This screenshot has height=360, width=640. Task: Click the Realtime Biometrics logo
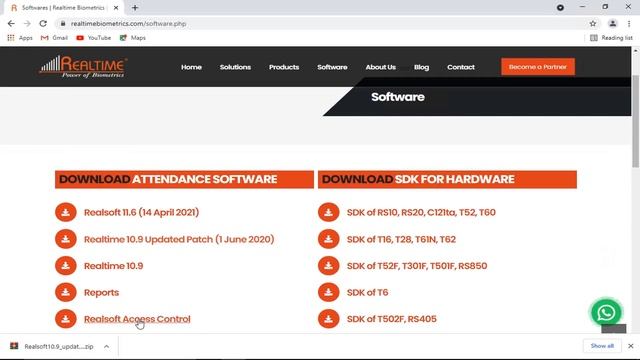tap(83, 67)
